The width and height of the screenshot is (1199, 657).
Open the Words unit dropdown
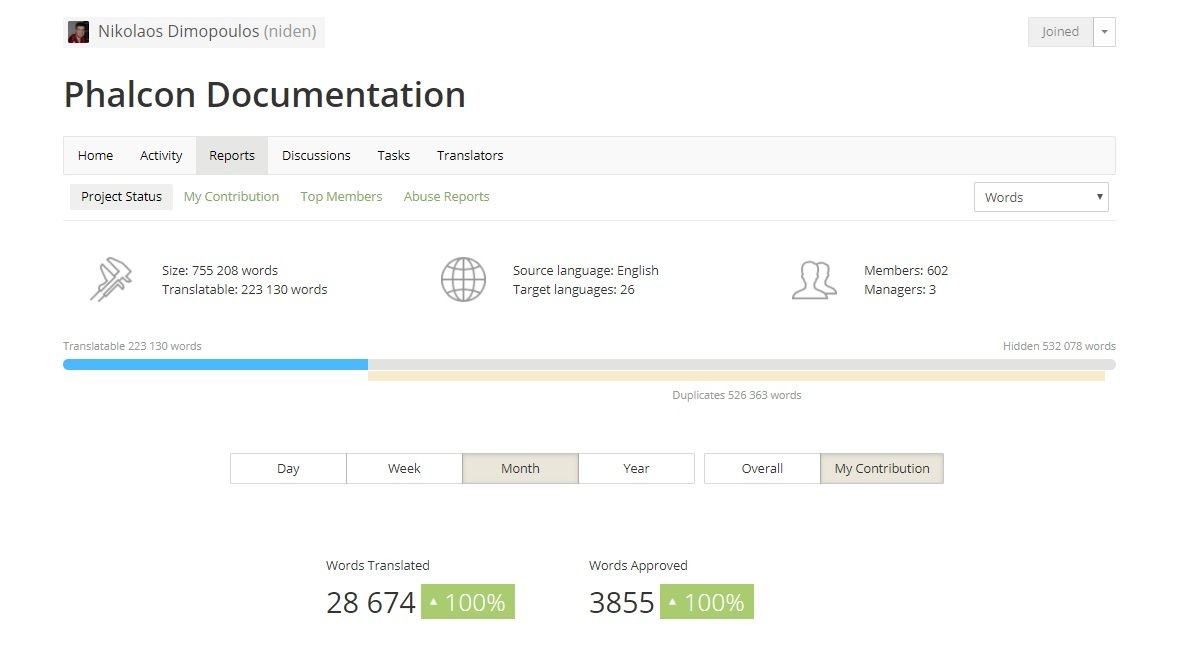pos(1041,197)
